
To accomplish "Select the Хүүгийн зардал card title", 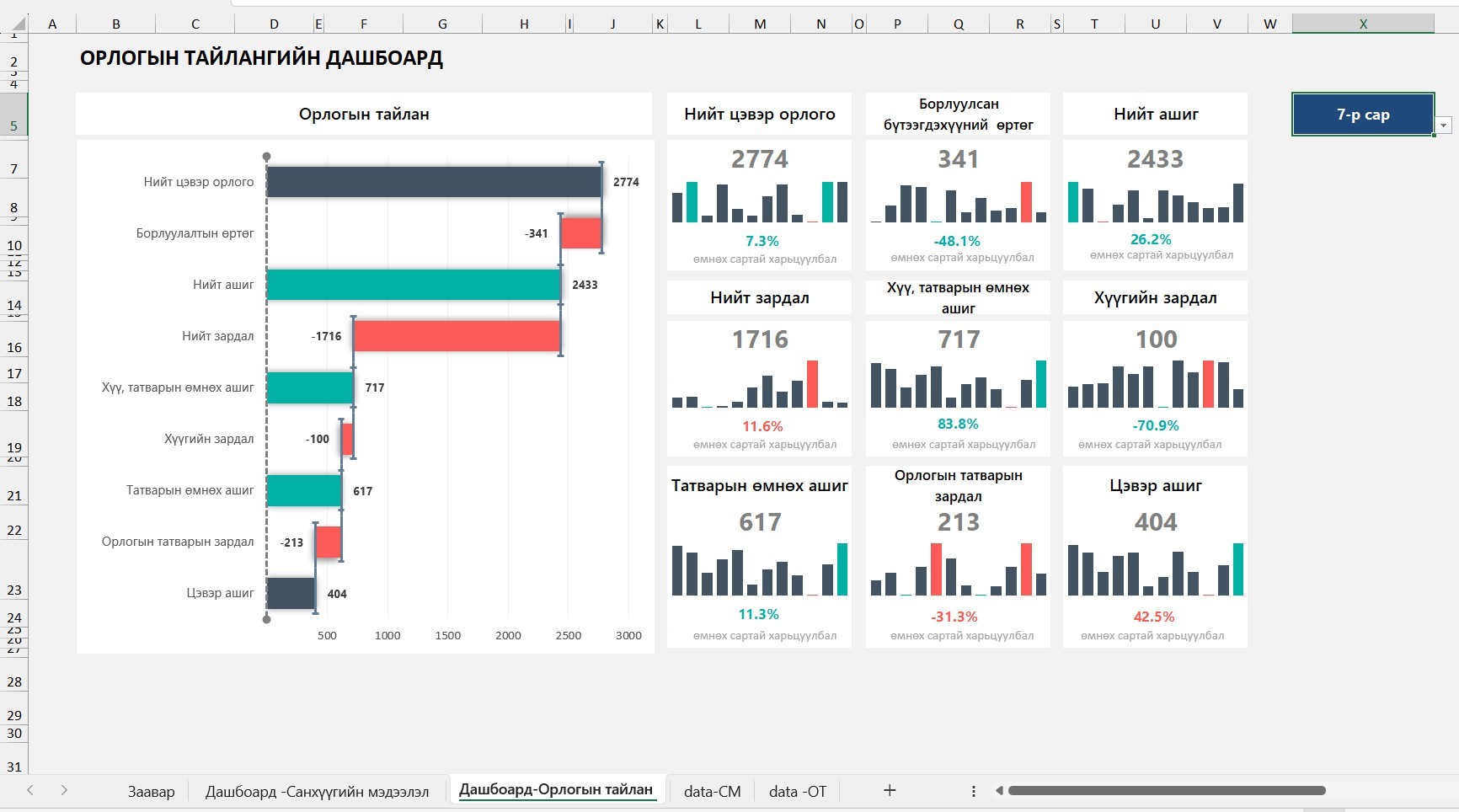I will [x=1156, y=297].
